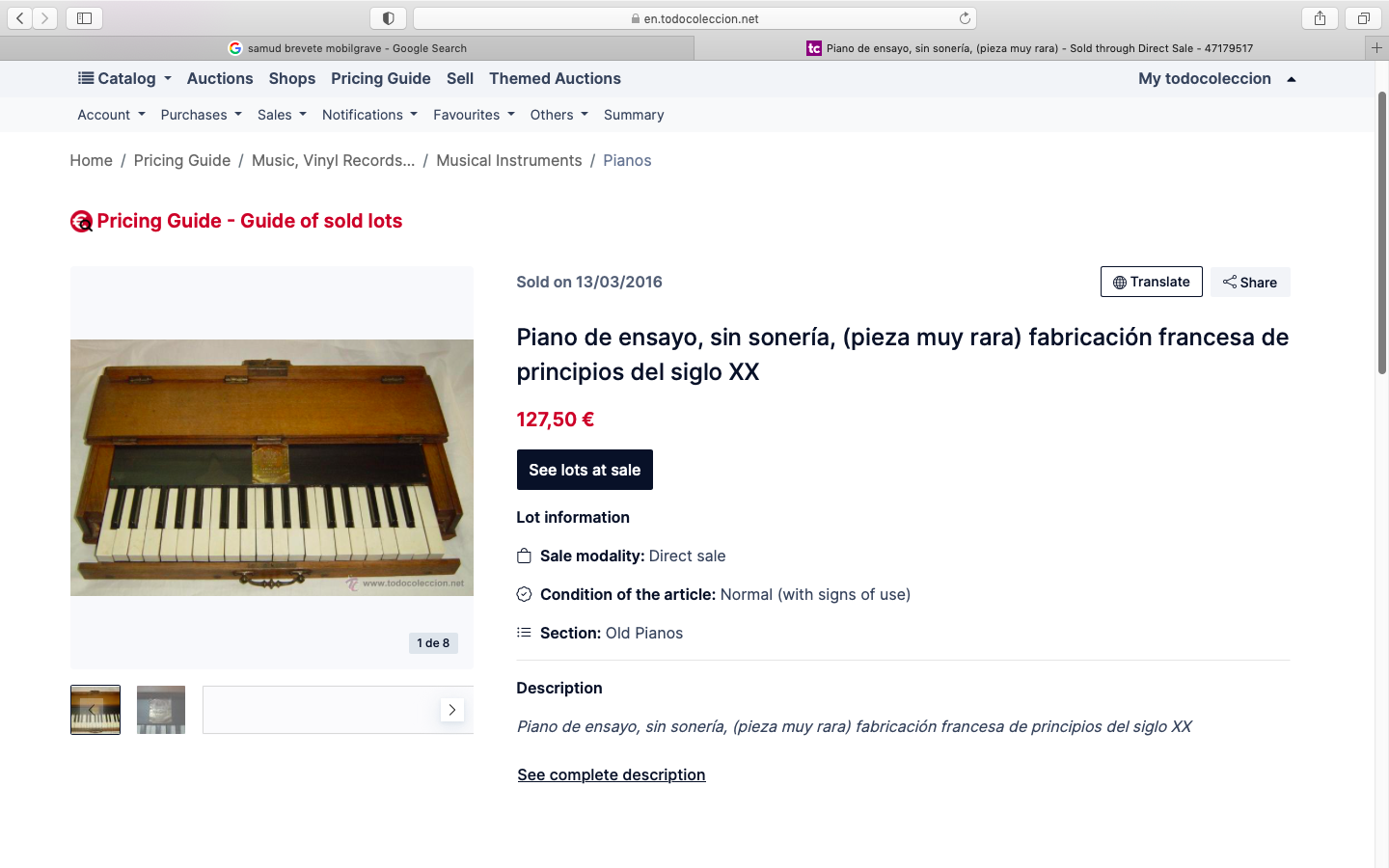This screenshot has width=1389, height=868.
Task: Show the Safari sidebar
Action: point(84,18)
